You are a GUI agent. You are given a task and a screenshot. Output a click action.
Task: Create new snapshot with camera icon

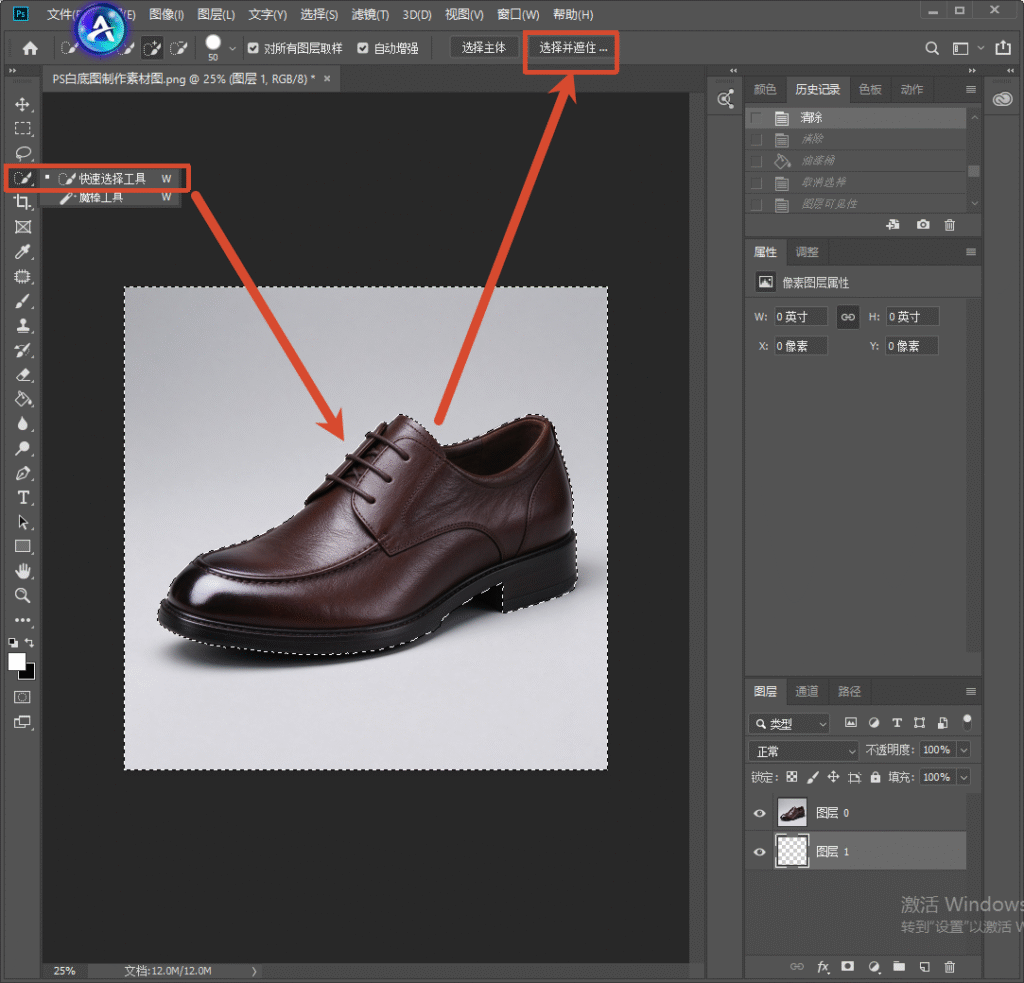point(923,225)
